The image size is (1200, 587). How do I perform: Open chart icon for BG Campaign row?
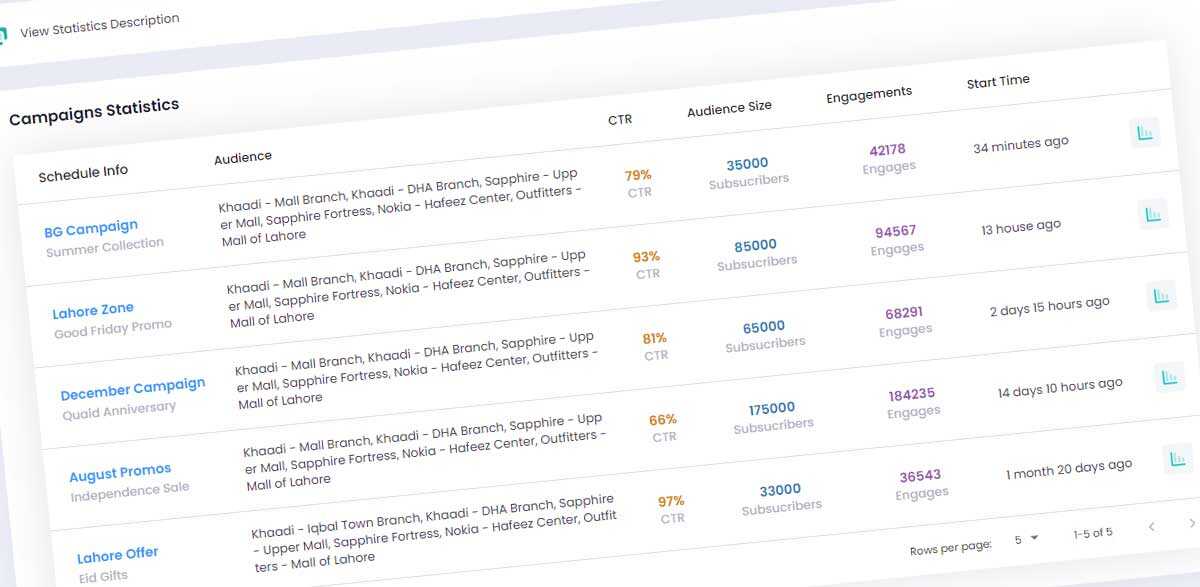tap(1144, 132)
